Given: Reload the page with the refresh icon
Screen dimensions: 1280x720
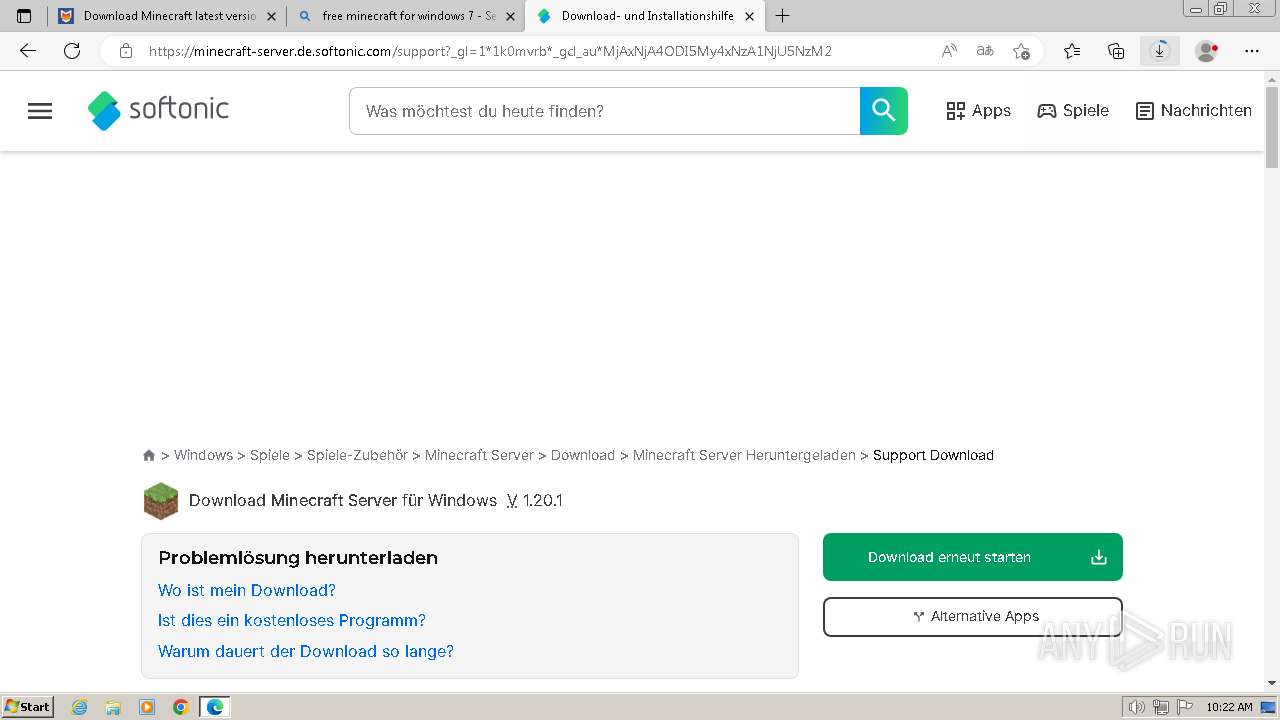Looking at the screenshot, I should tap(72, 51).
